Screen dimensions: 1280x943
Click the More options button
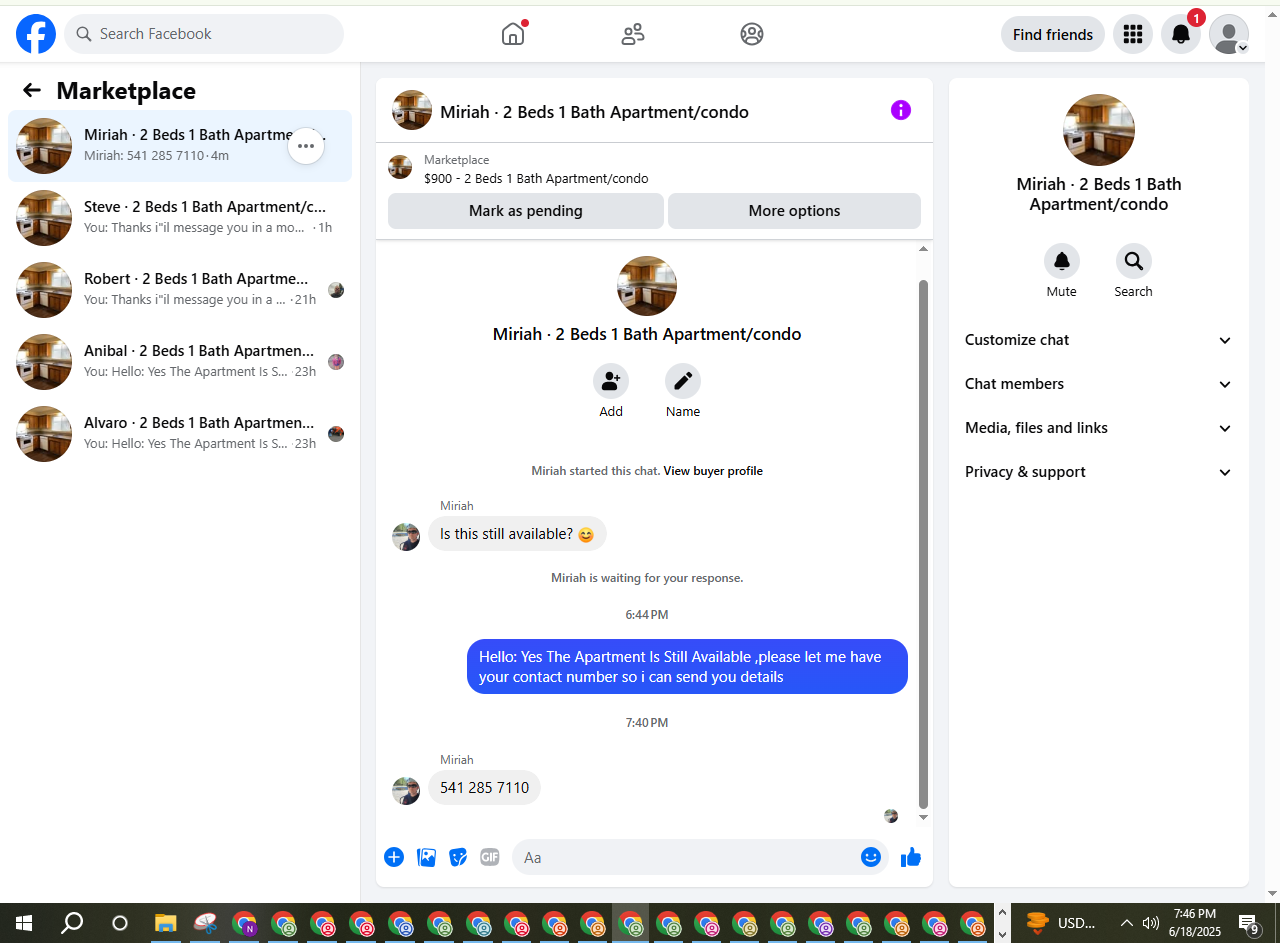[795, 211]
